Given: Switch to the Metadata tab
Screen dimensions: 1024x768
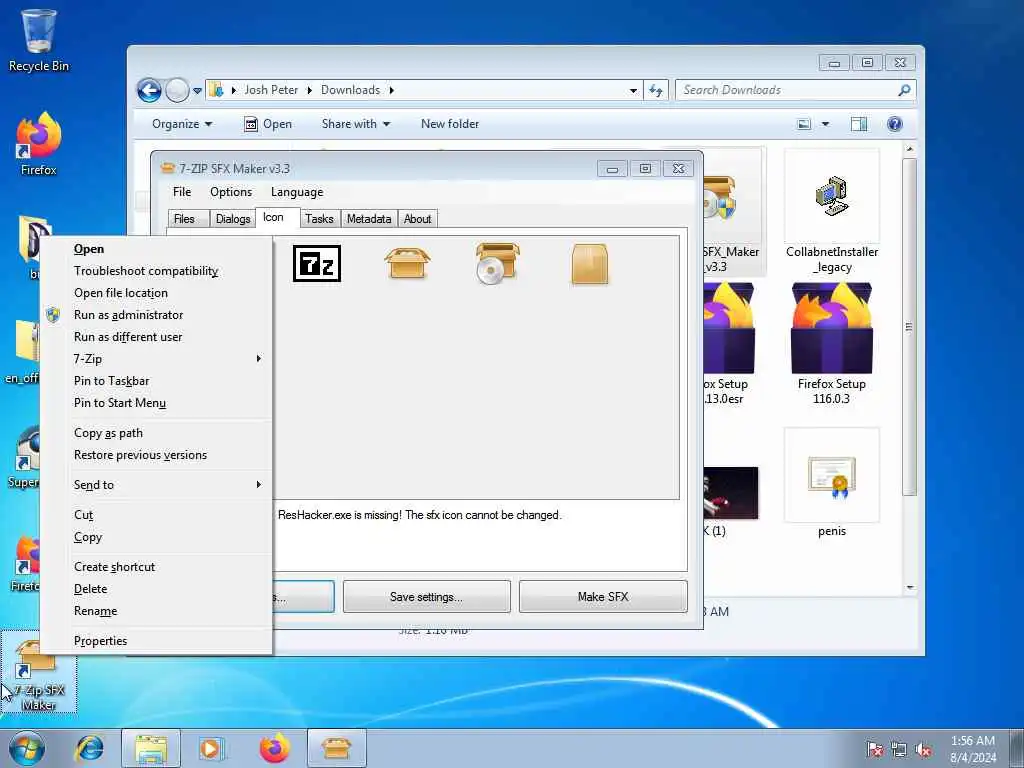Looking at the screenshot, I should (x=369, y=219).
